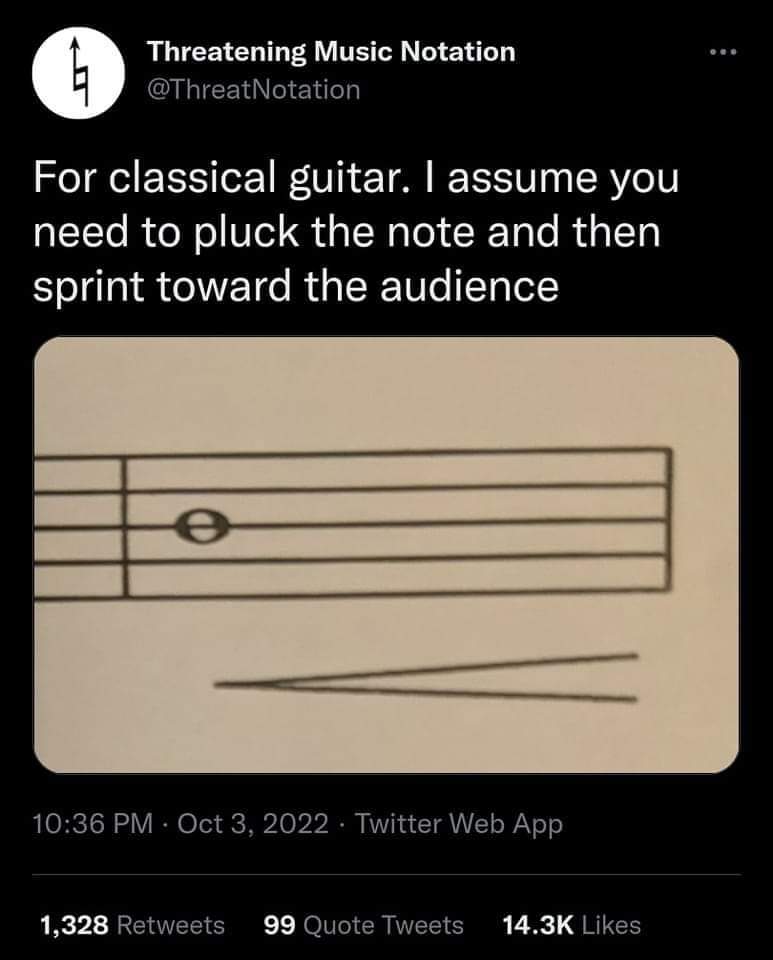The image size is (773, 960).
Task: Open the Twitter Web App source link
Action: (458, 823)
